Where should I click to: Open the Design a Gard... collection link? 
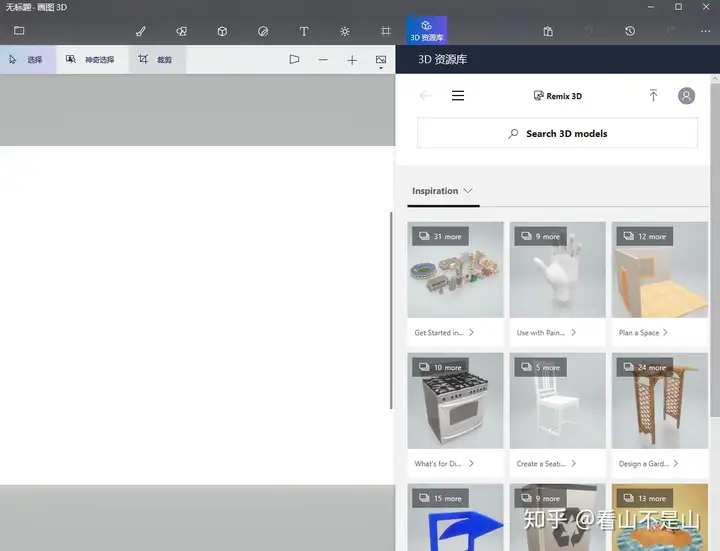[x=648, y=464]
